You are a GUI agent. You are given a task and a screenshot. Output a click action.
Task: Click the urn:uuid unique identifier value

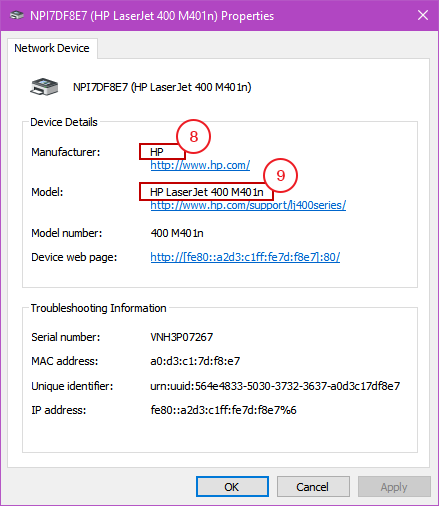coord(275,386)
